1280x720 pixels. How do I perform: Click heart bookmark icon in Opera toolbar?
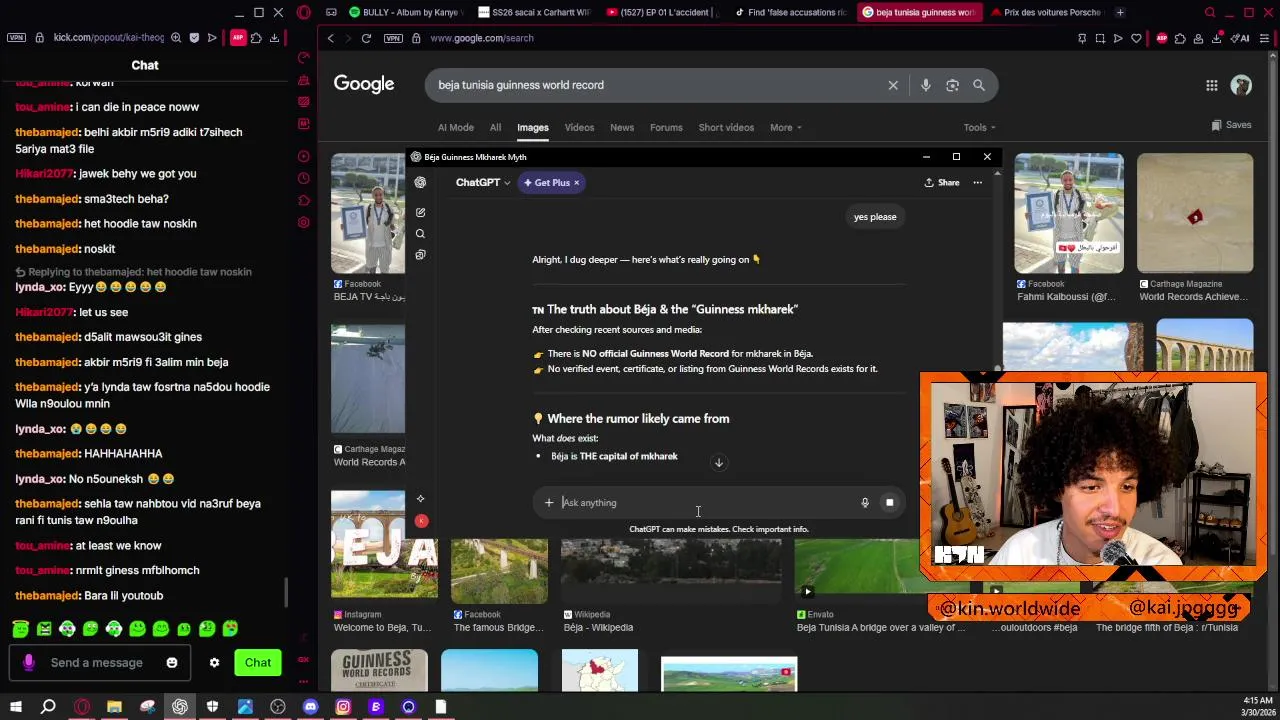tap(1136, 38)
